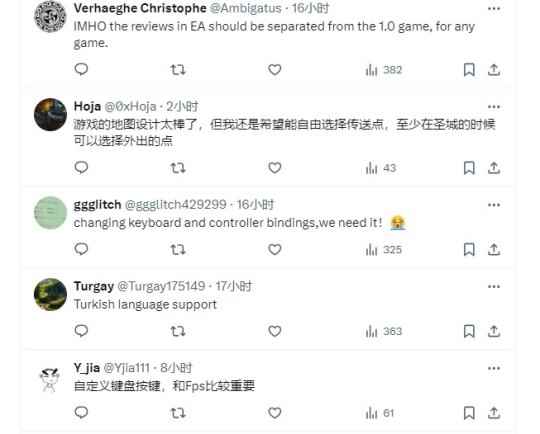
Task: Open reply box on Y_jia's tweet
Action: click(x=81, y=412)
